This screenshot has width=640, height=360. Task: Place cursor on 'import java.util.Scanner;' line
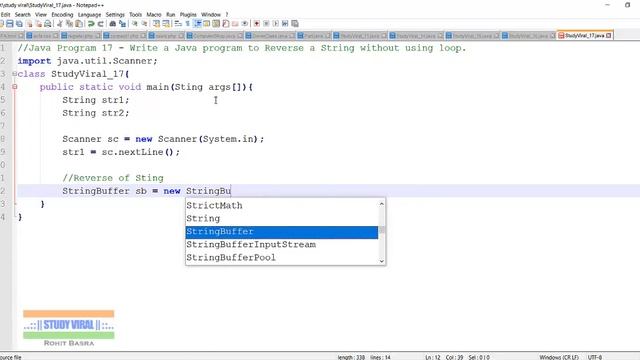click(87, 61)
